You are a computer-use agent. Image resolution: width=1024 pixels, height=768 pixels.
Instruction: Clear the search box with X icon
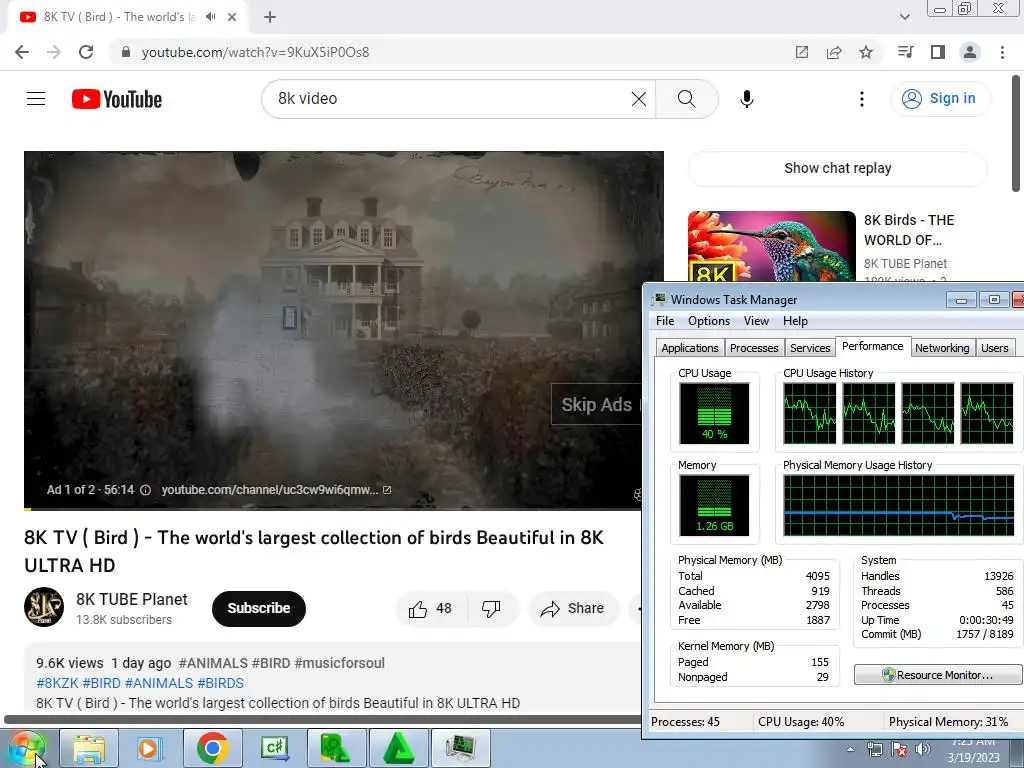point(639,99)
